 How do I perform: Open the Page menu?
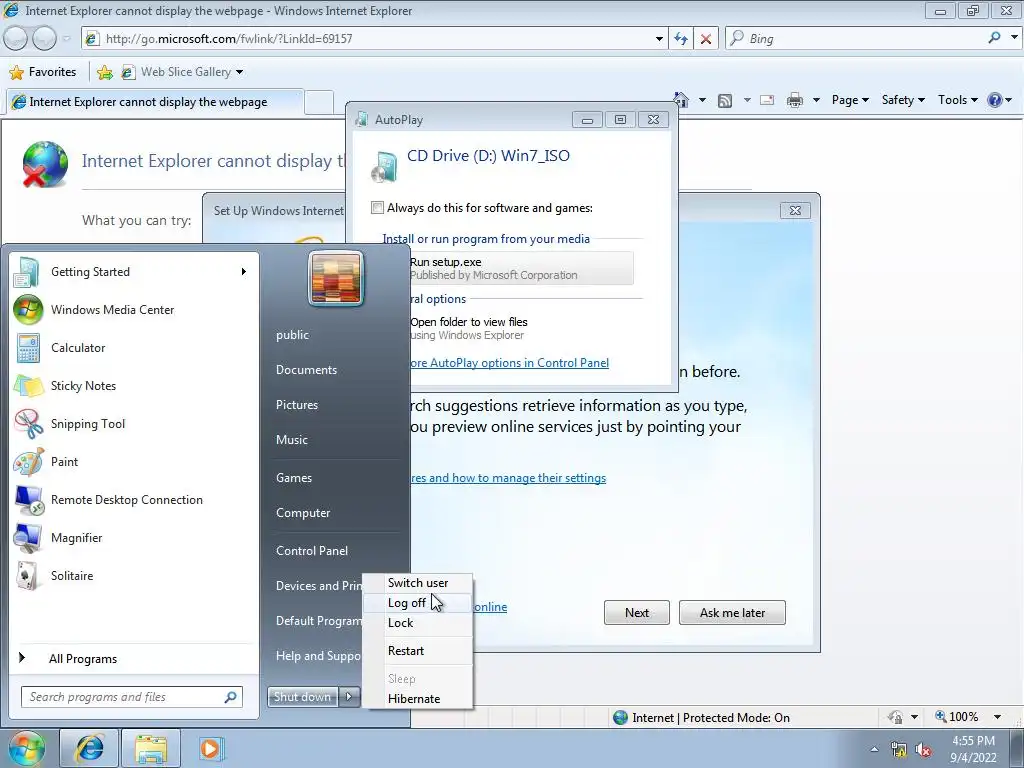click(850, 100)
